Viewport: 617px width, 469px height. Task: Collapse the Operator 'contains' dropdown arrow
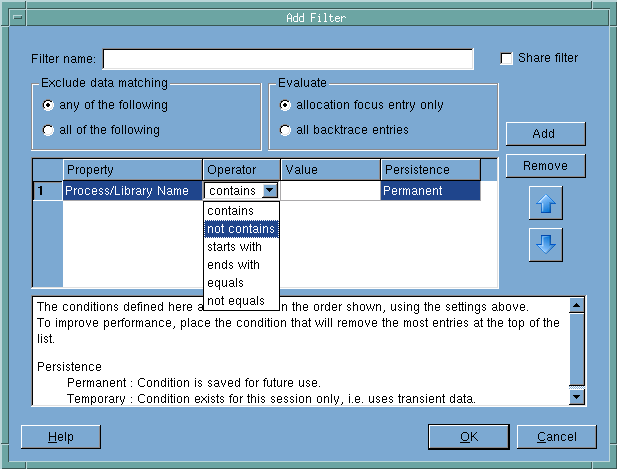pos(268,191)
